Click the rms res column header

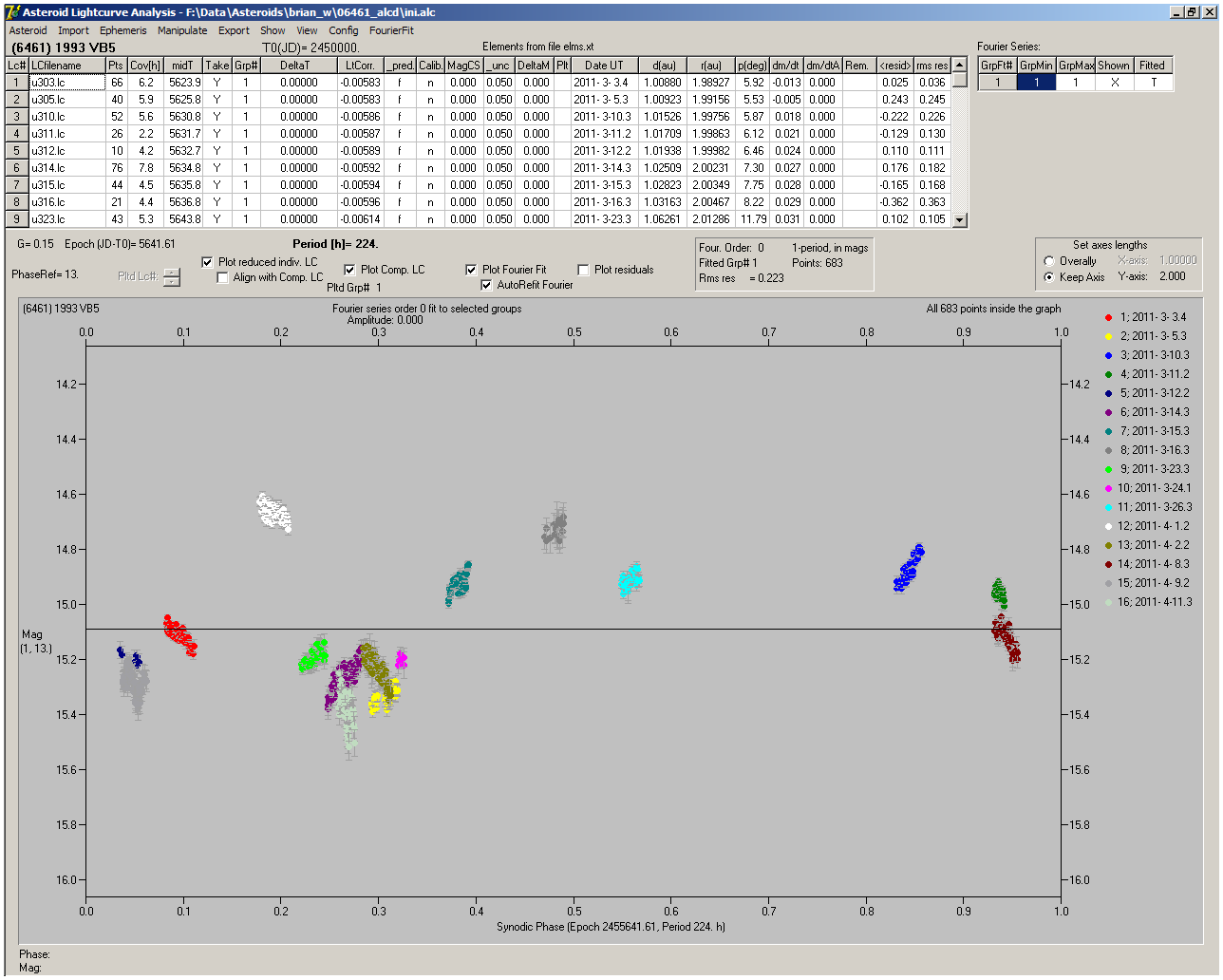pos(931,66)
